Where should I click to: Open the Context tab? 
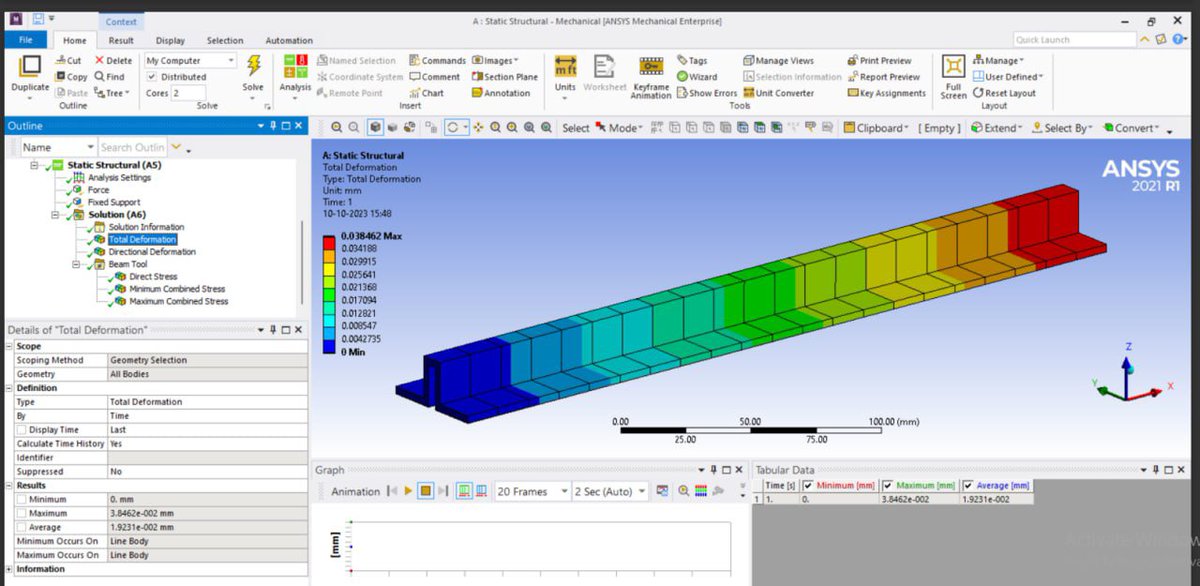pyautogui.click(x=121, y=21)
